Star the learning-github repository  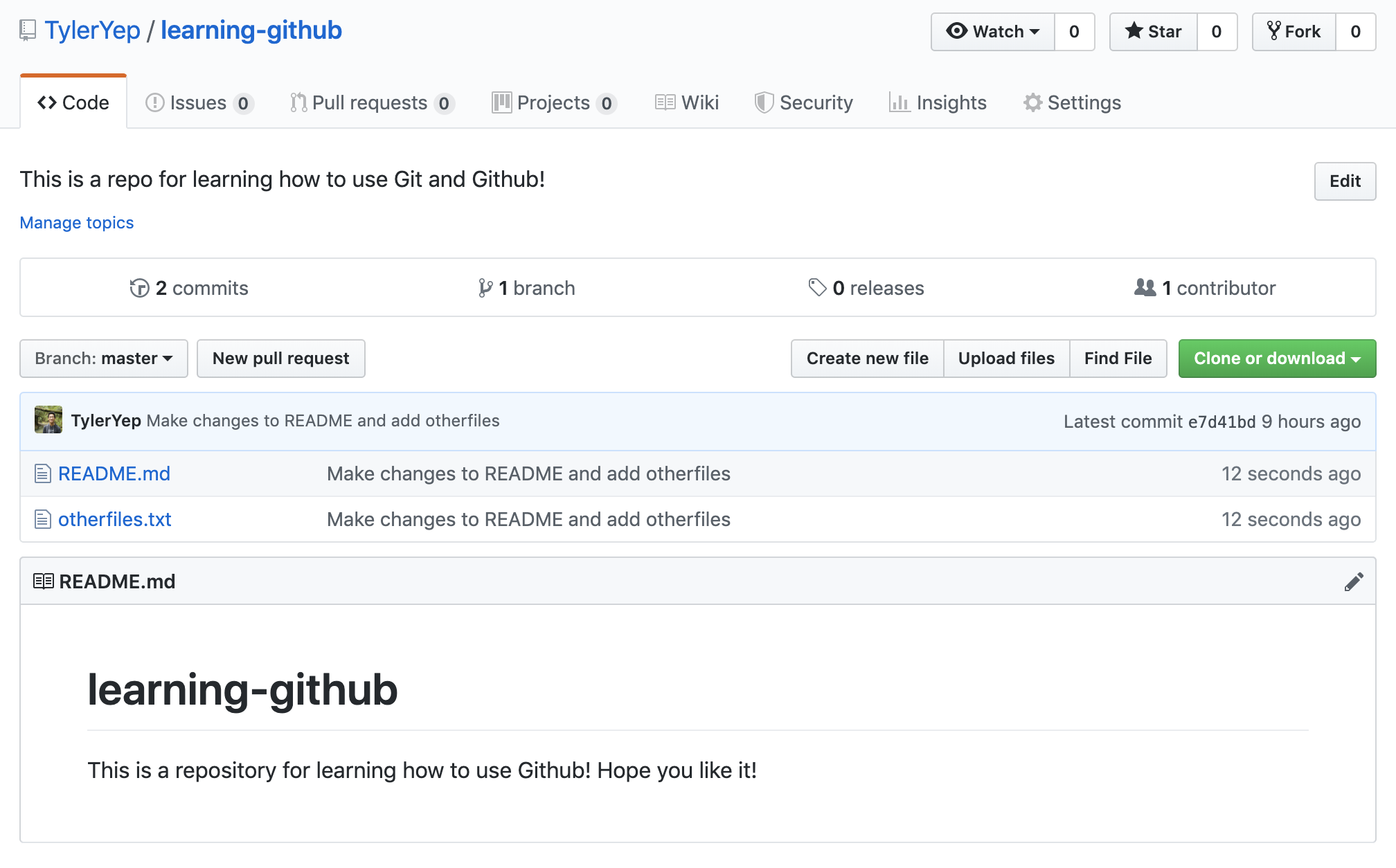click(1154, 32)
